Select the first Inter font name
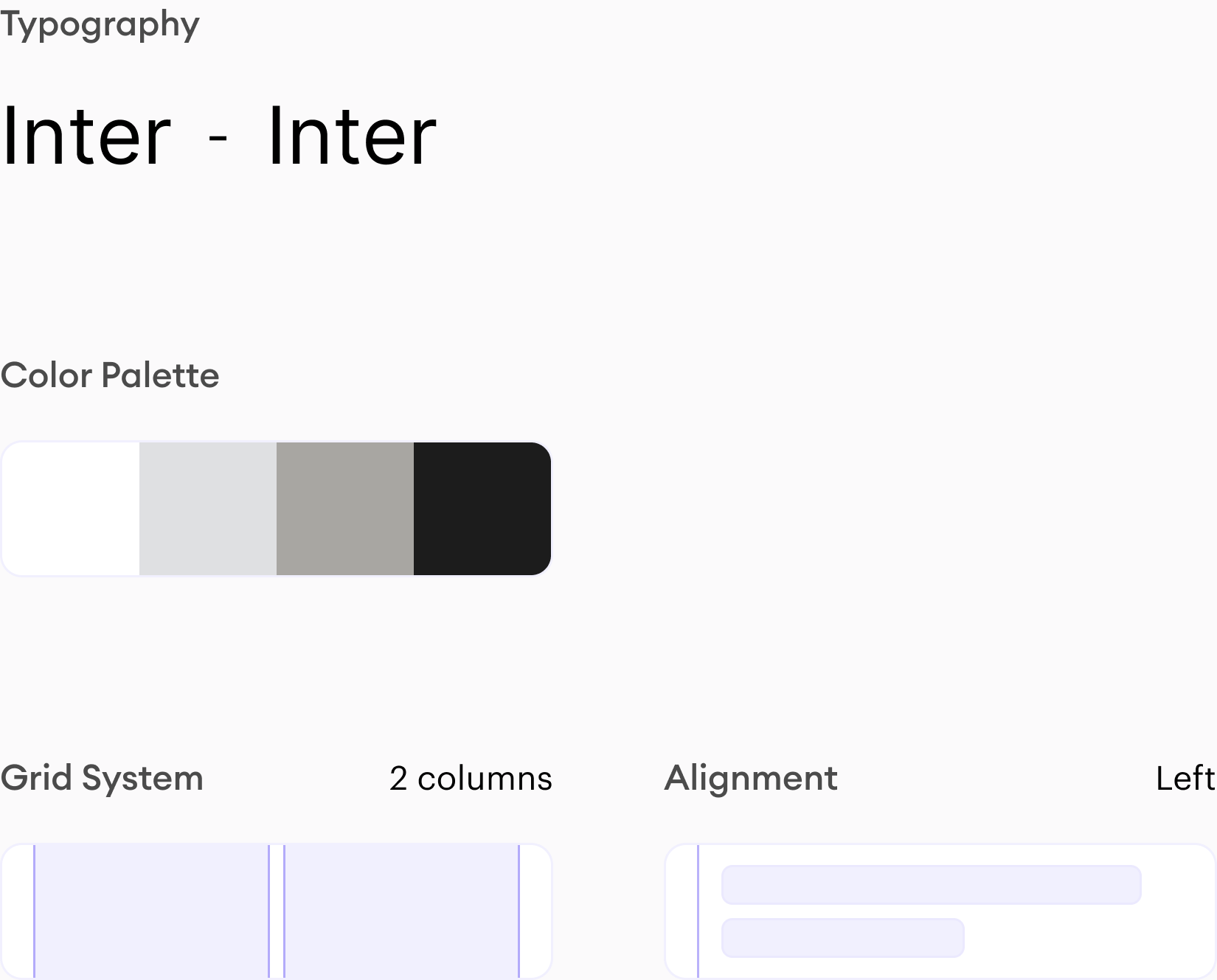This screenshot has height=980, width=1217. tap(86, 136)
